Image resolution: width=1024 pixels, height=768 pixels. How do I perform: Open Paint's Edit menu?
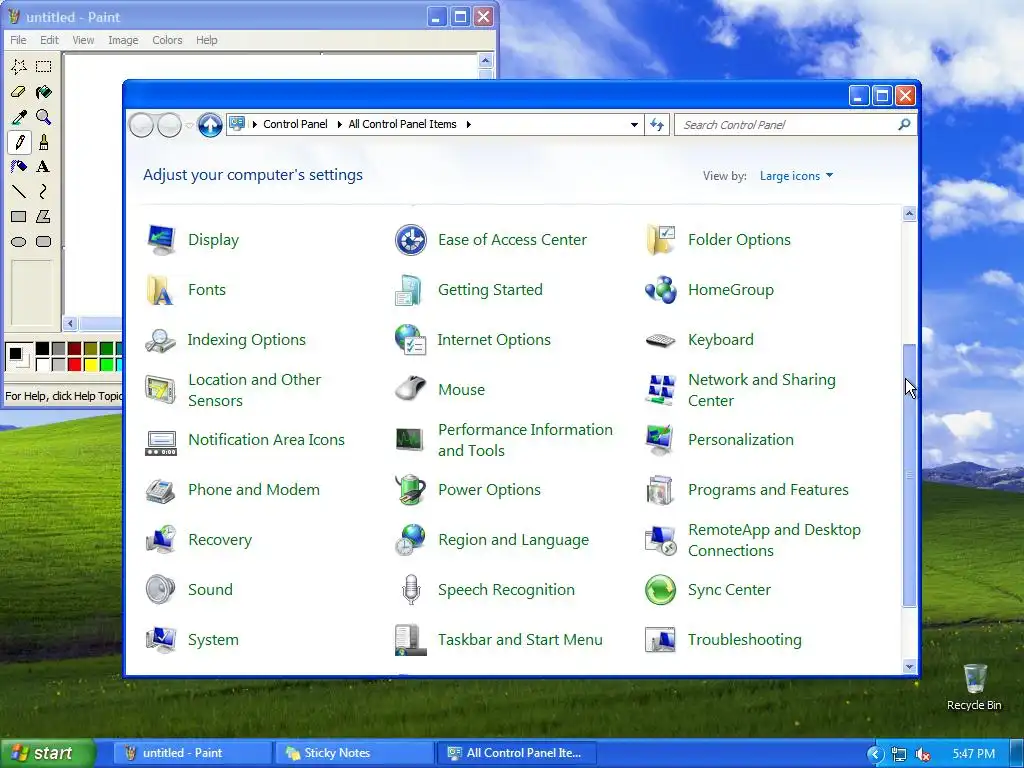click(49, 40)
